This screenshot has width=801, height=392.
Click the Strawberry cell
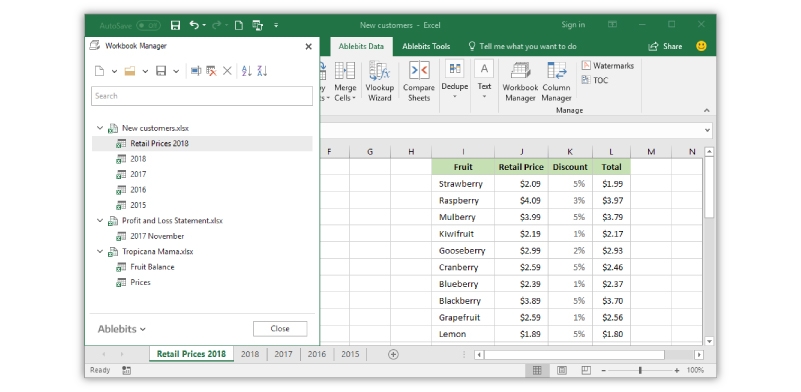click(463, 183)
